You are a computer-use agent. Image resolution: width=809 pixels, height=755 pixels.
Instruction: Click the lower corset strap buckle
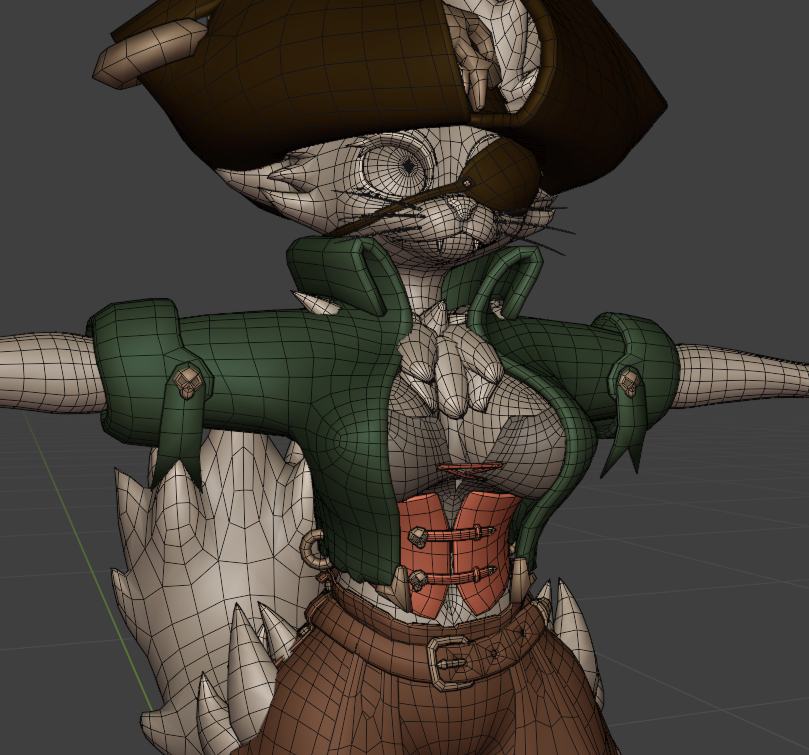click(x=417, y=581)
